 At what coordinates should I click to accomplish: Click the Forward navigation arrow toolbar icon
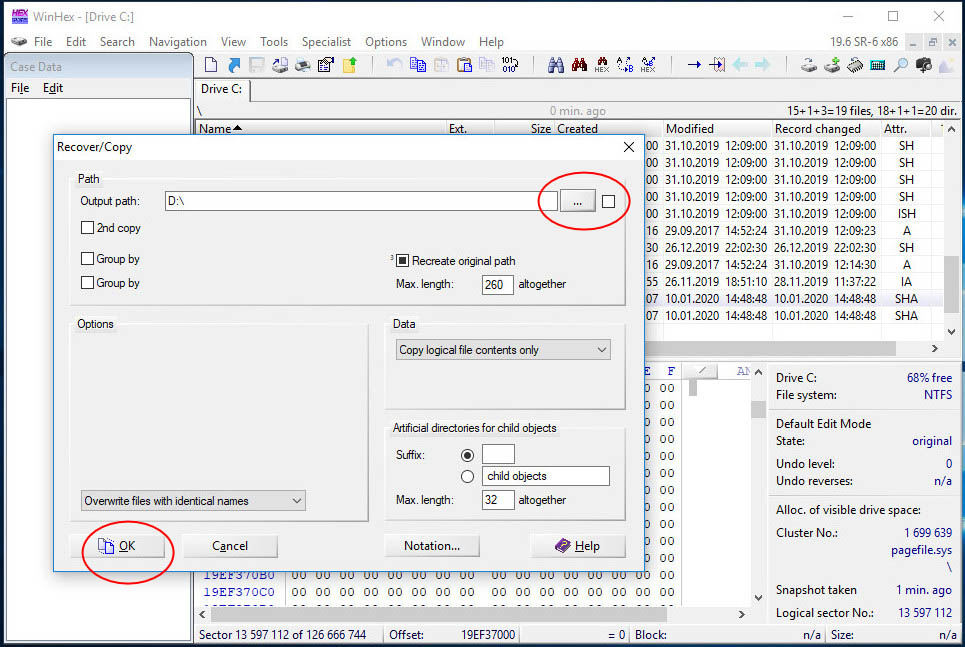tap(763, 65)
